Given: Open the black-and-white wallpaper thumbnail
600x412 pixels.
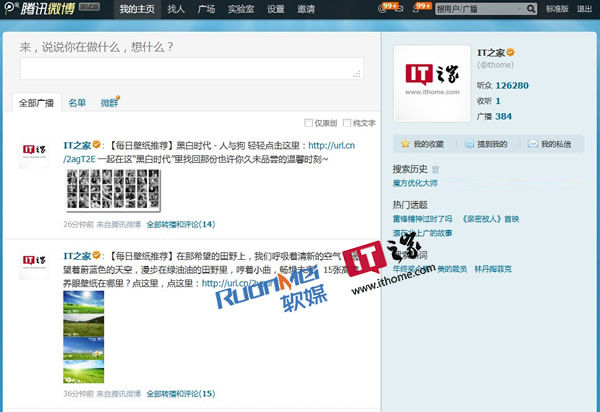Looking at the screenshot, I should (113, 190).
